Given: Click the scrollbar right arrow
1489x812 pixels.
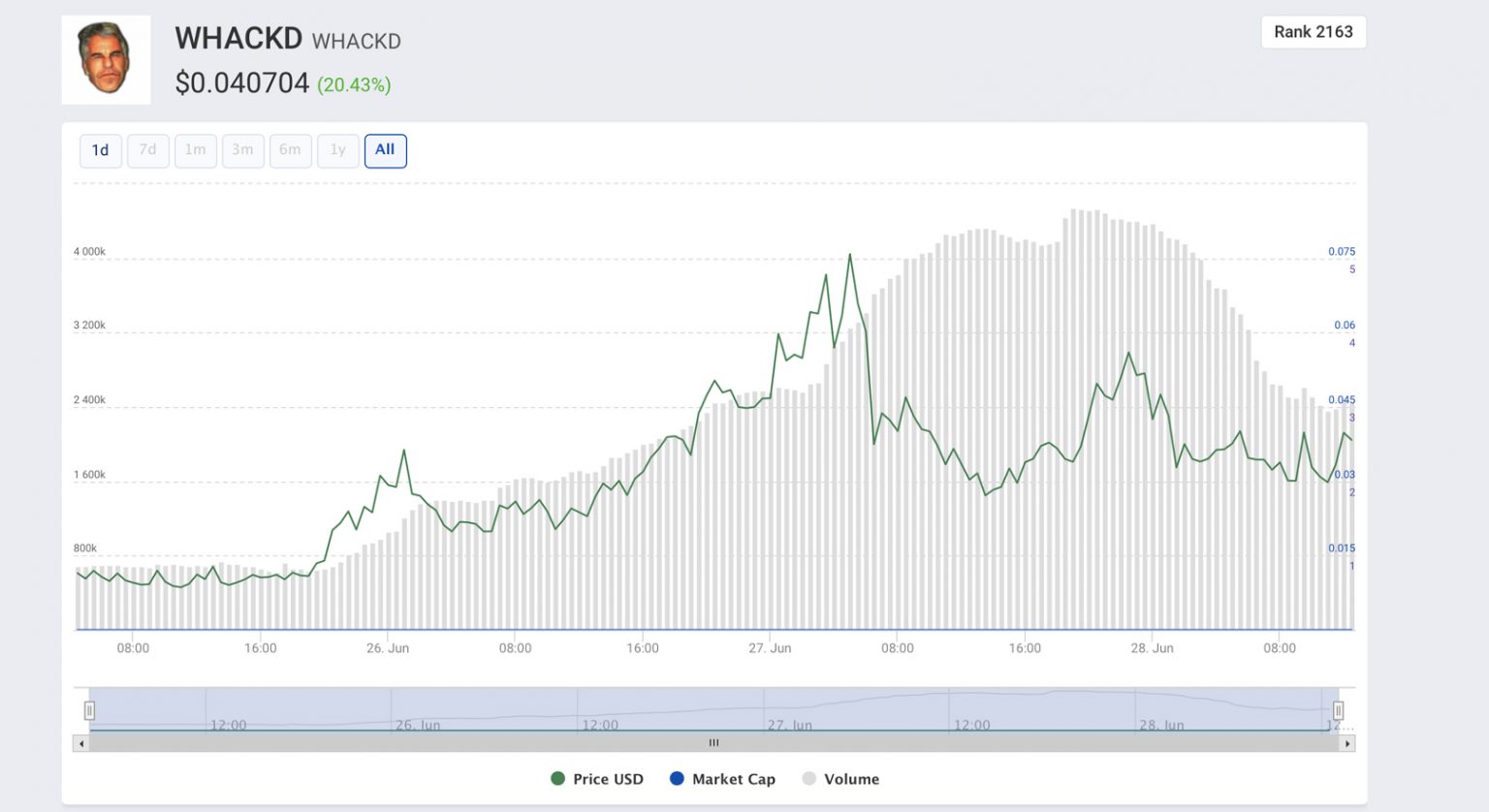Looking at the screenshot, I should tap(1346, 743).
